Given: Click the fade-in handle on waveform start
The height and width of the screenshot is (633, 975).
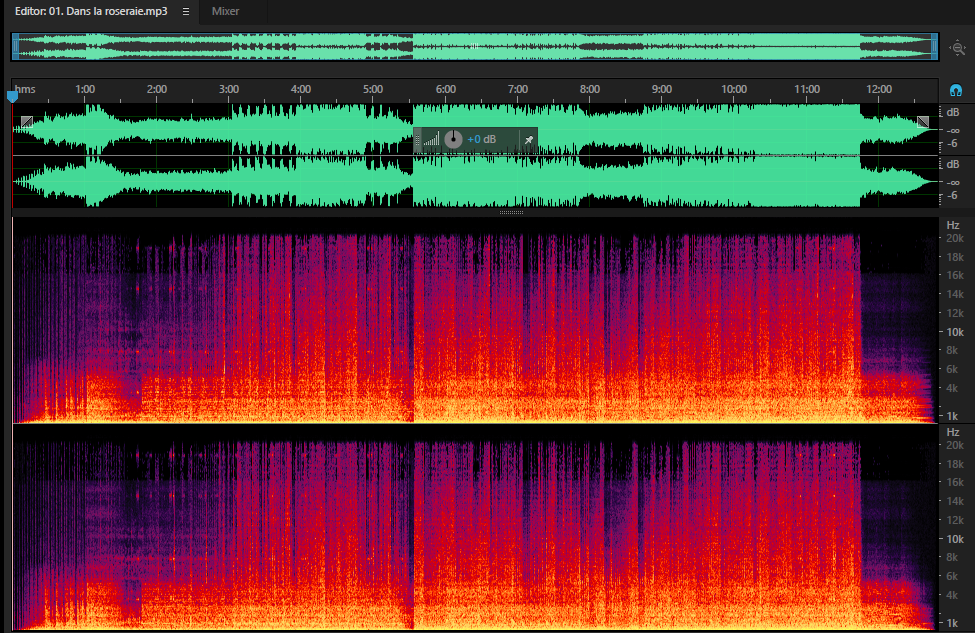Looking at the screenshot, I should pos(27,122).
